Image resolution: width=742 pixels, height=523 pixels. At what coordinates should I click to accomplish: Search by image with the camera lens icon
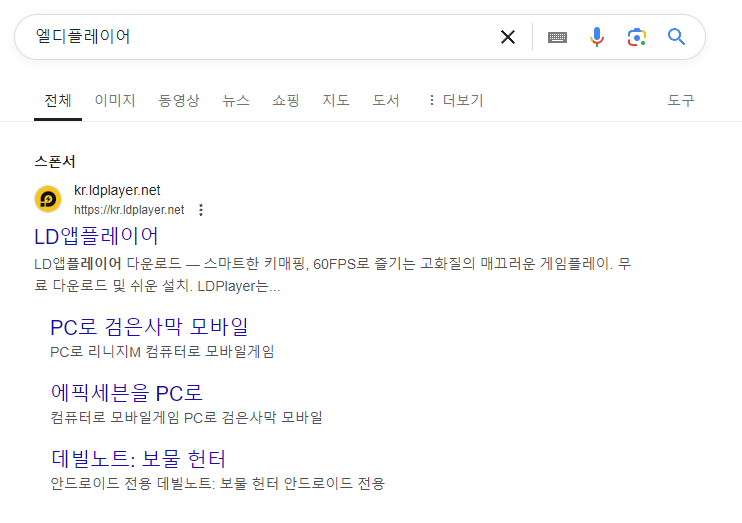(636, 37)
